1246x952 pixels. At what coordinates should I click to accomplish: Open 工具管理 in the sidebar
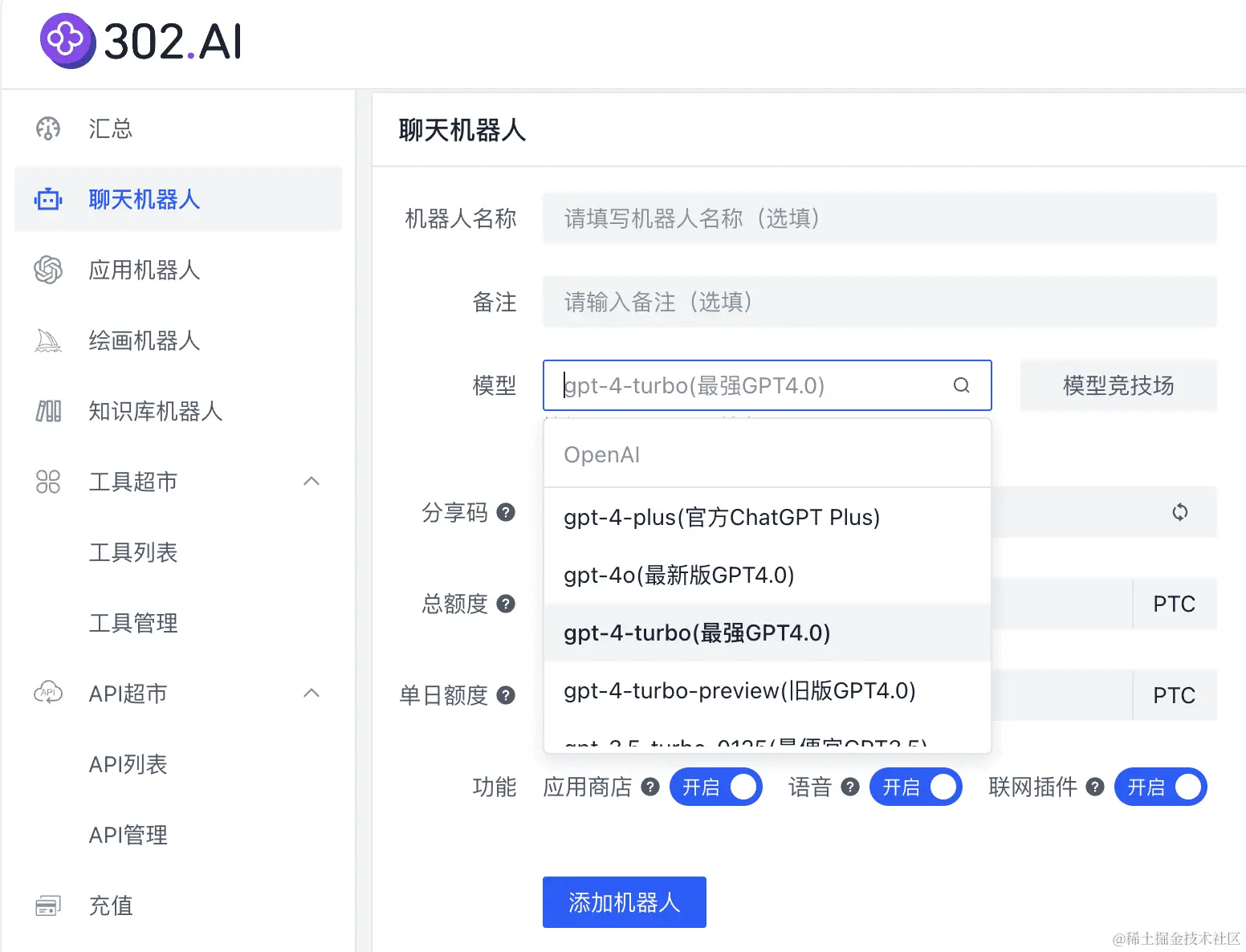pyautogui.click(x=178, y=623)
